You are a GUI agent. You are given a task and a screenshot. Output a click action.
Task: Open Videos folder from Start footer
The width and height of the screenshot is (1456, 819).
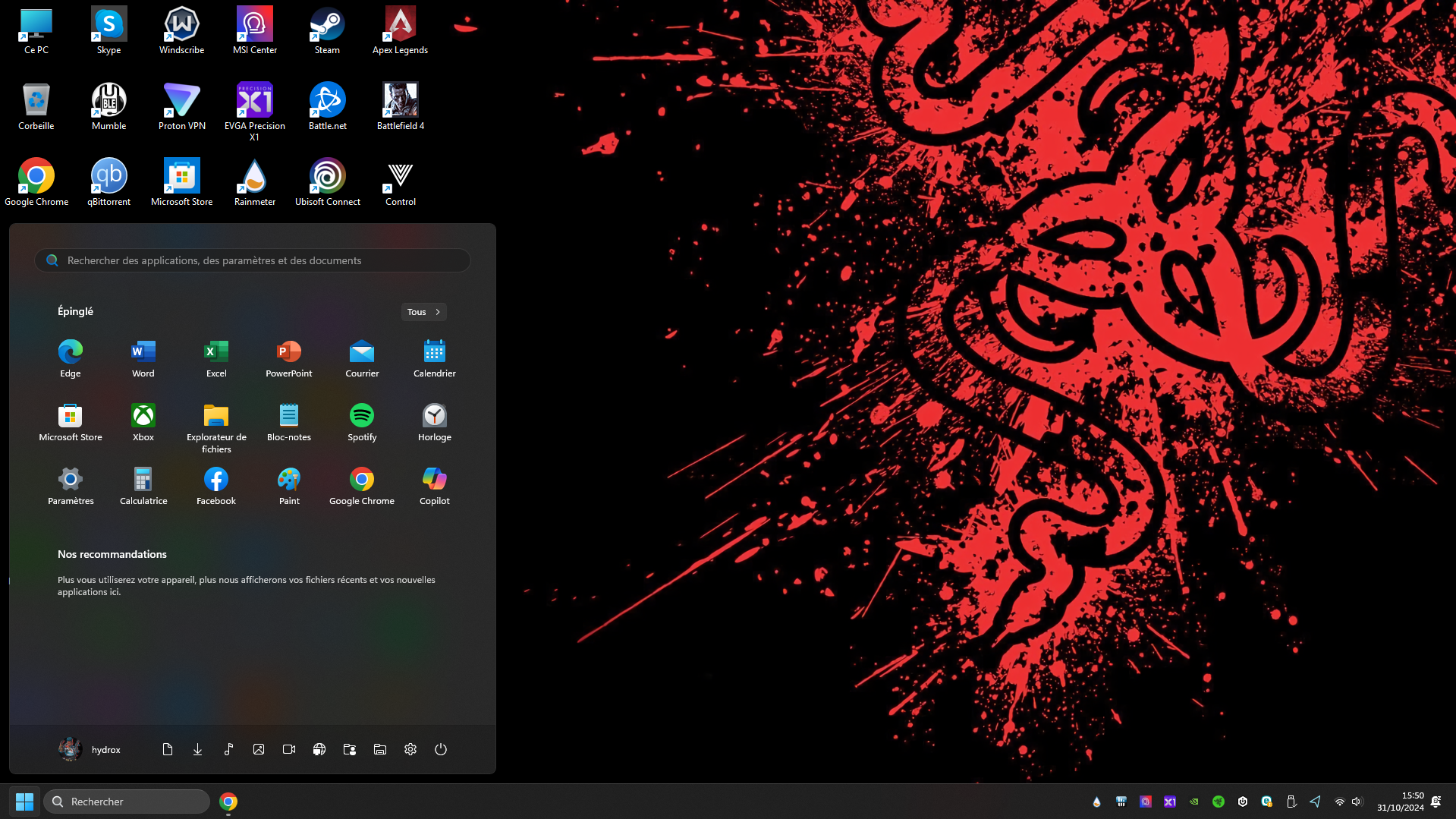(x=289, y=749)
